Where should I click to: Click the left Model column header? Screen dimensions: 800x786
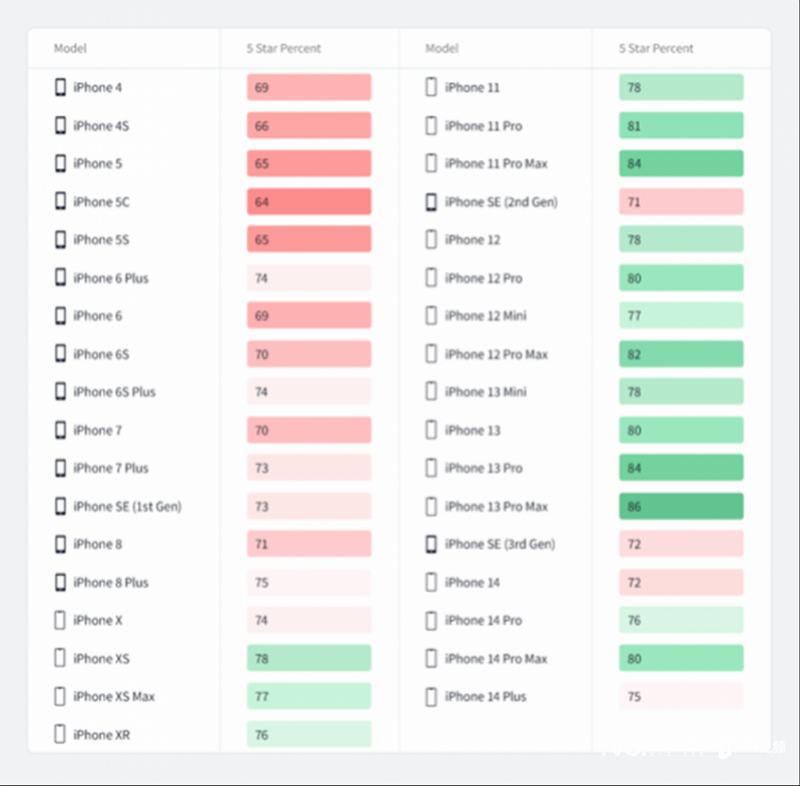70,48
